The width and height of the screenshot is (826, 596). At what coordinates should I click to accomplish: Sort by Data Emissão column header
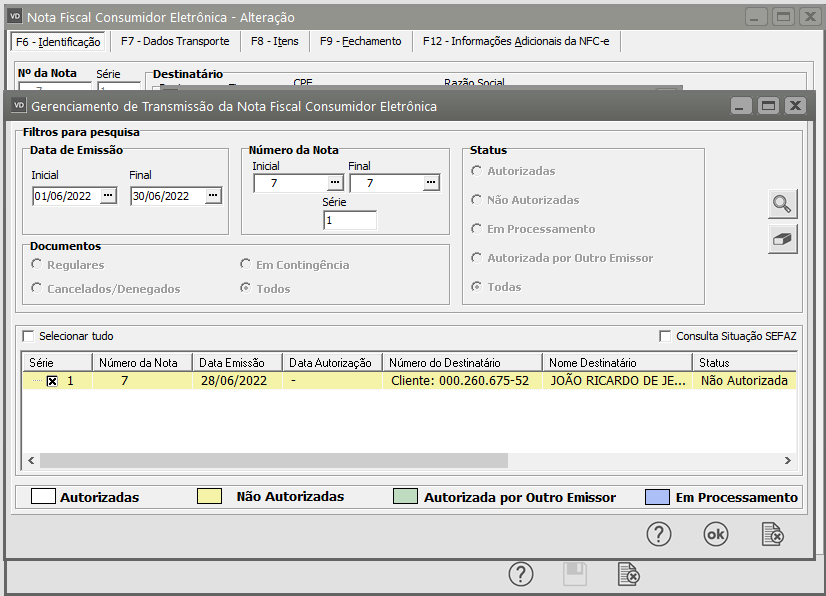pos(237,362)
